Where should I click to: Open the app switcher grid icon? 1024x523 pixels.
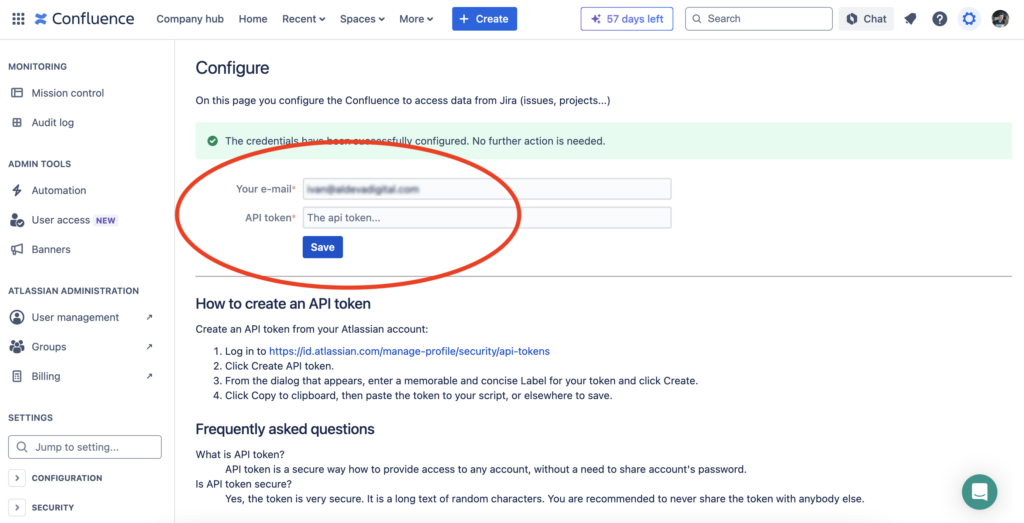coord(18,19)
